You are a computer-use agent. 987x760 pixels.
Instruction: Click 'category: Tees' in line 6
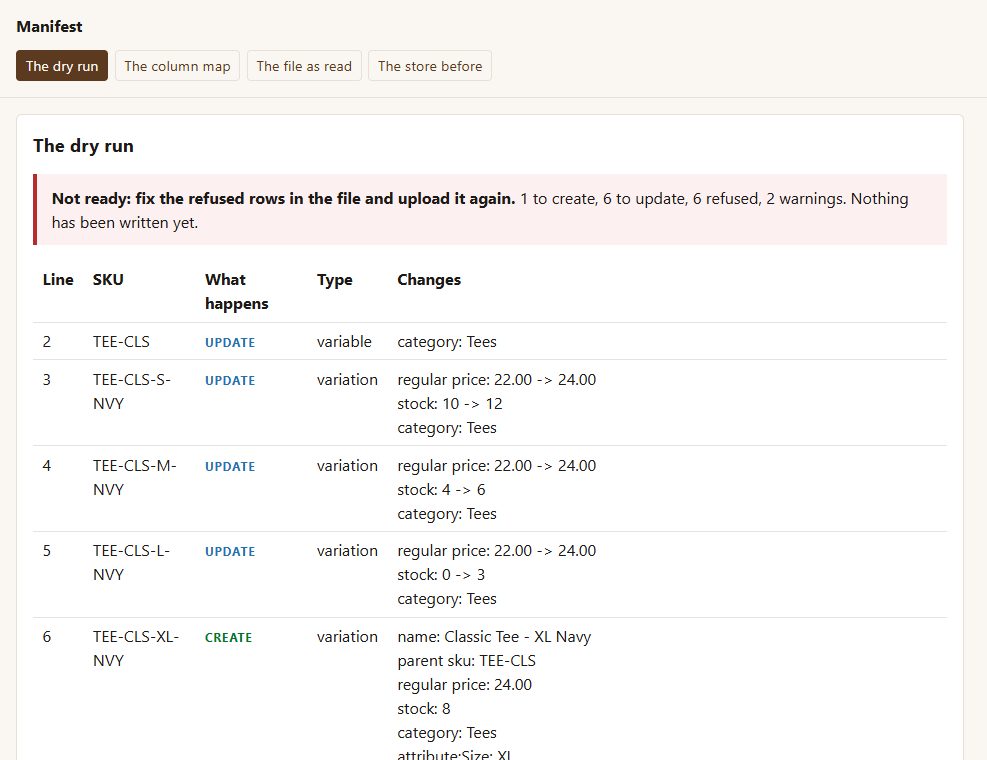[x=447, y=732]
